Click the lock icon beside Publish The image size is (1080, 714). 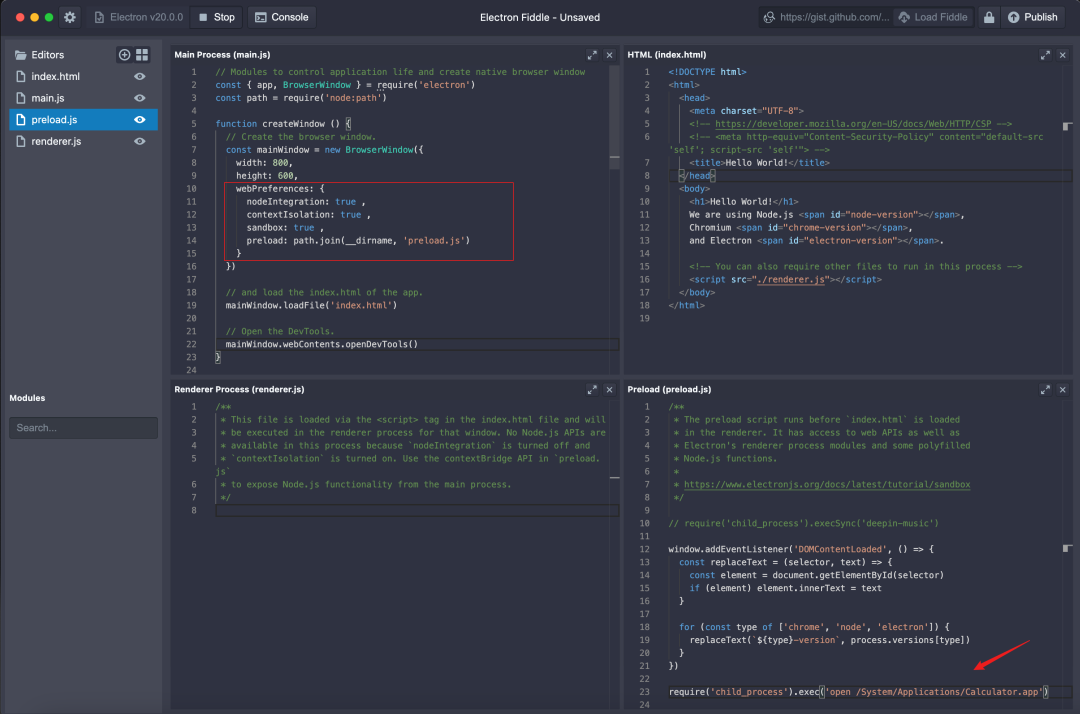[988, 17]
